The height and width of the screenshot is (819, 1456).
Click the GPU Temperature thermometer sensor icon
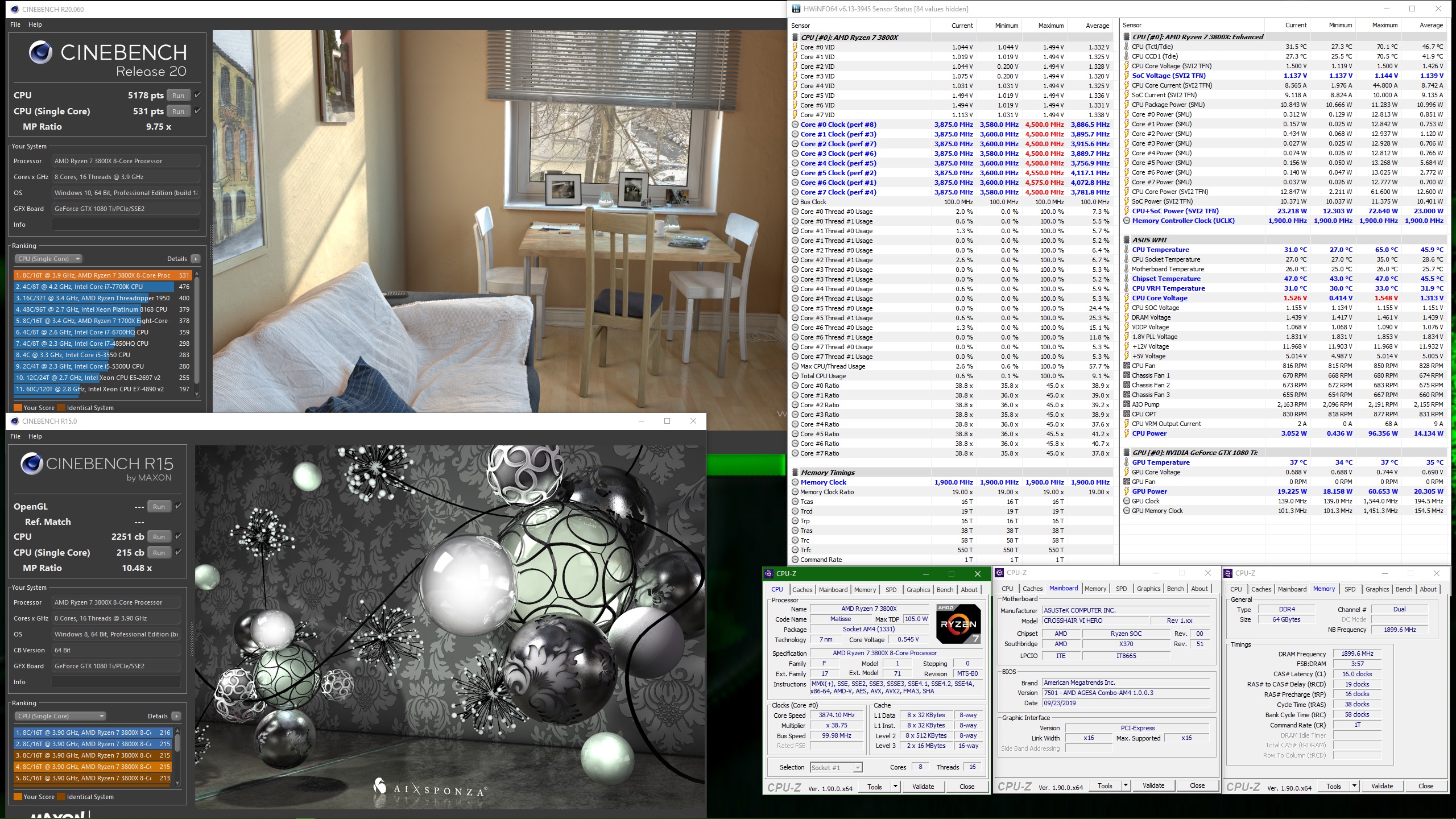tap(1127, 462)
